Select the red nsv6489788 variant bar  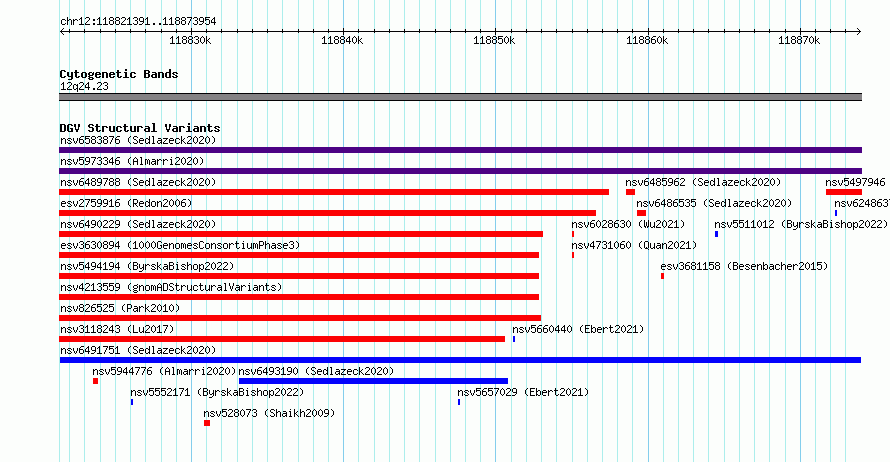click(334, 192)
